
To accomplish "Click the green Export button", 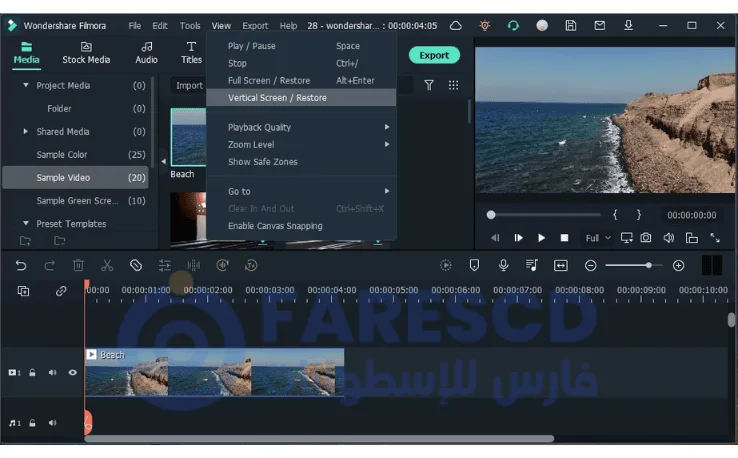I will (x=434, y=55).
